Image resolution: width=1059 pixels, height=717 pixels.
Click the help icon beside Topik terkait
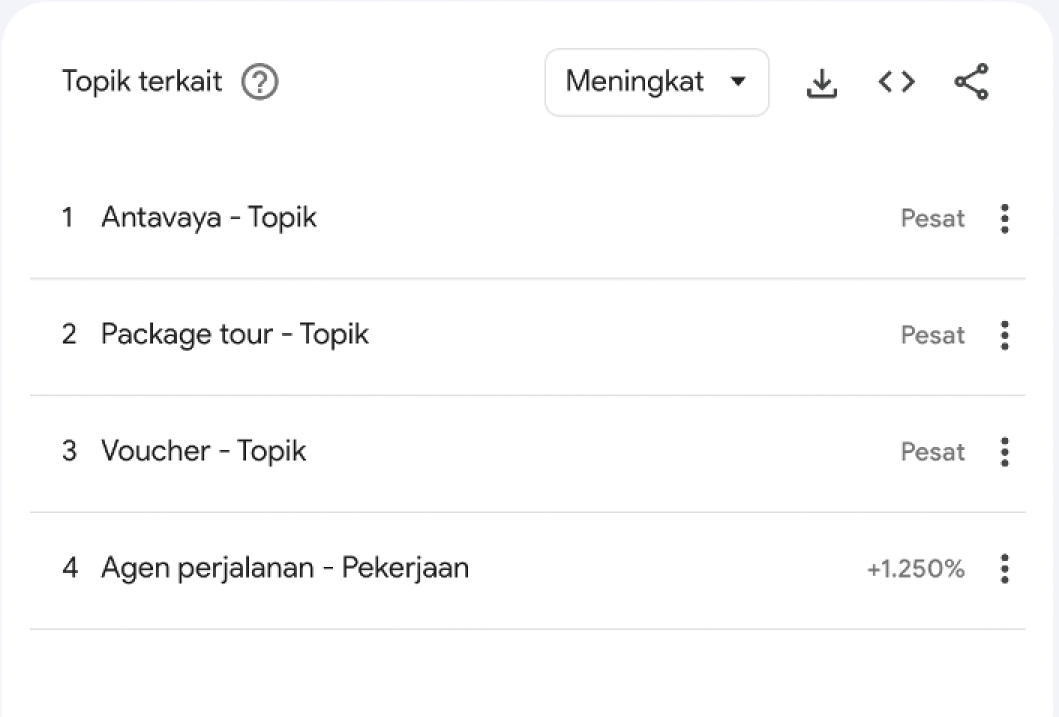tap(260, 82)
